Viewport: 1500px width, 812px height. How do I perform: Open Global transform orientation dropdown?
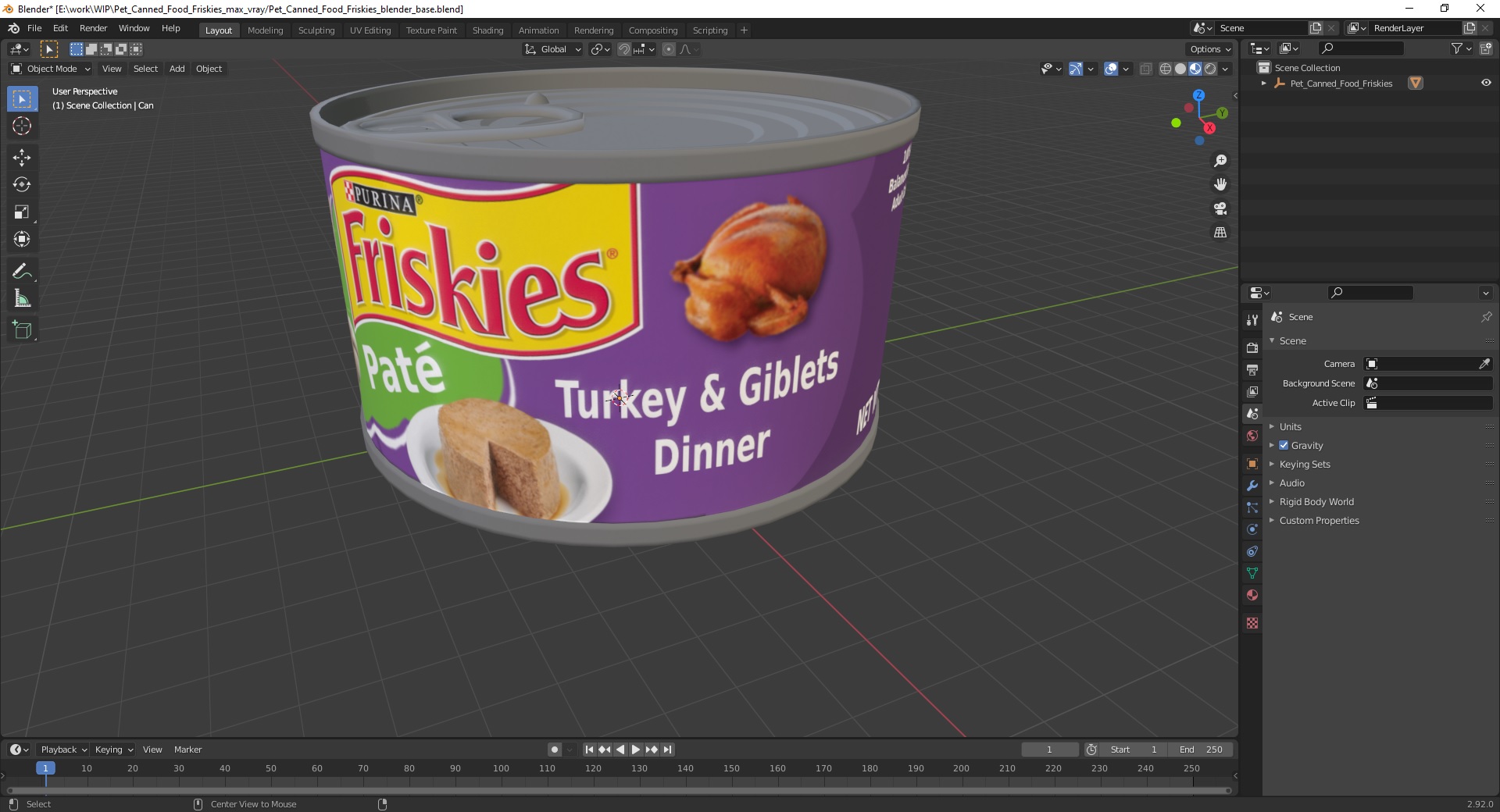click(x=552, y=49)
